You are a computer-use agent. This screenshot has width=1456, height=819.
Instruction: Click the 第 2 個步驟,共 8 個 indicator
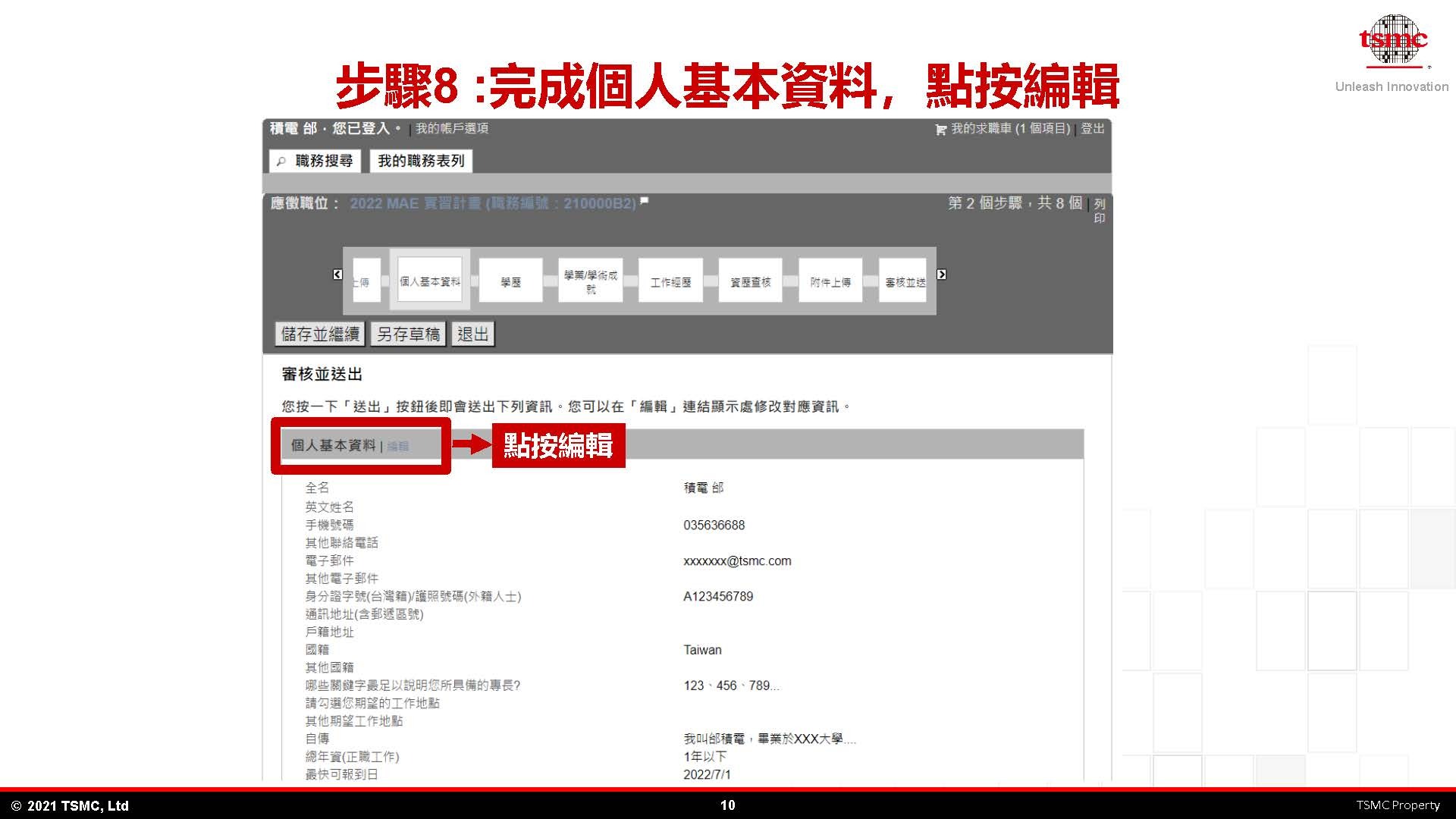(x=1015, y=203)
